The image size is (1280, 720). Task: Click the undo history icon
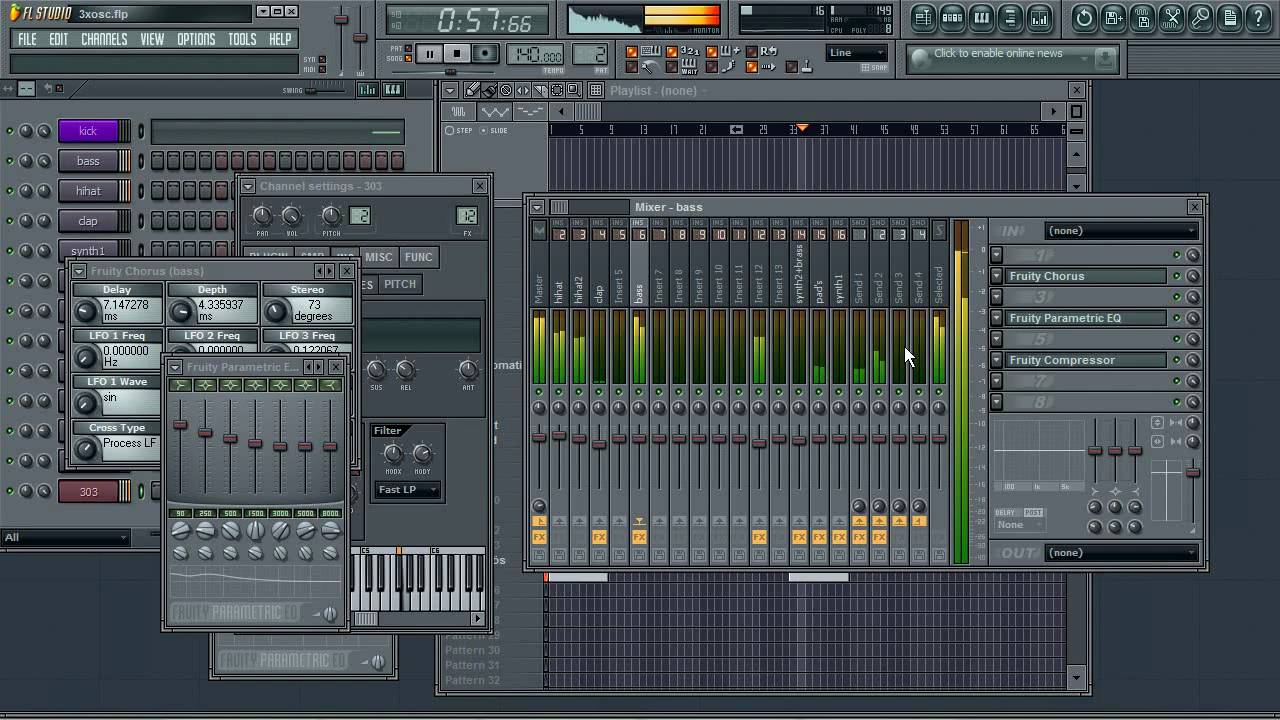pyautogui.click(x=1084, y=17)
